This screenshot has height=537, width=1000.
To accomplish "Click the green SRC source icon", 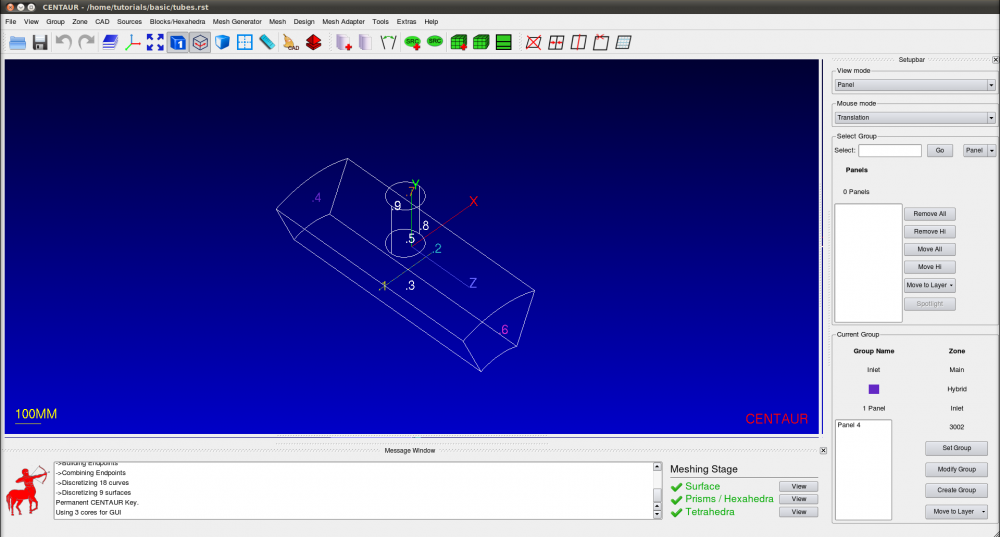I will 435,41.
